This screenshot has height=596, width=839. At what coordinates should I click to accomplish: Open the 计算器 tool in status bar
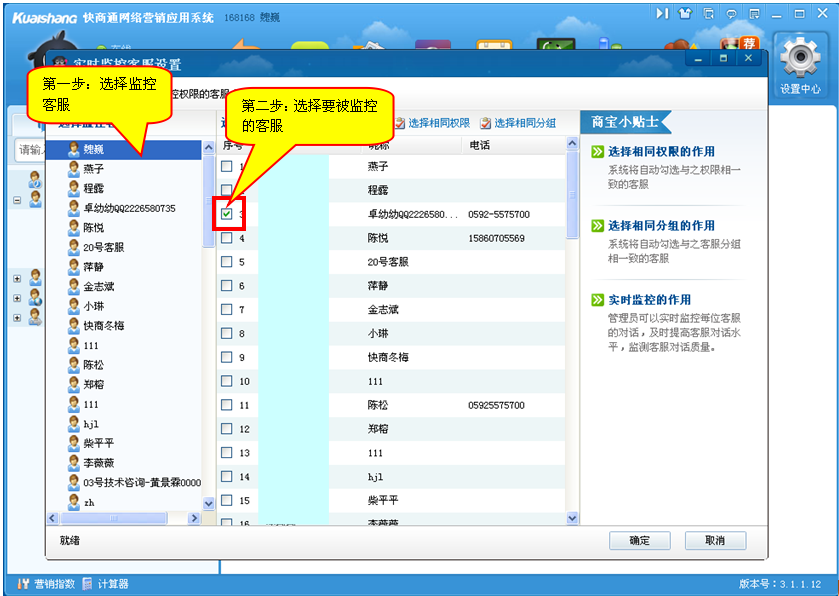point(89,584)
